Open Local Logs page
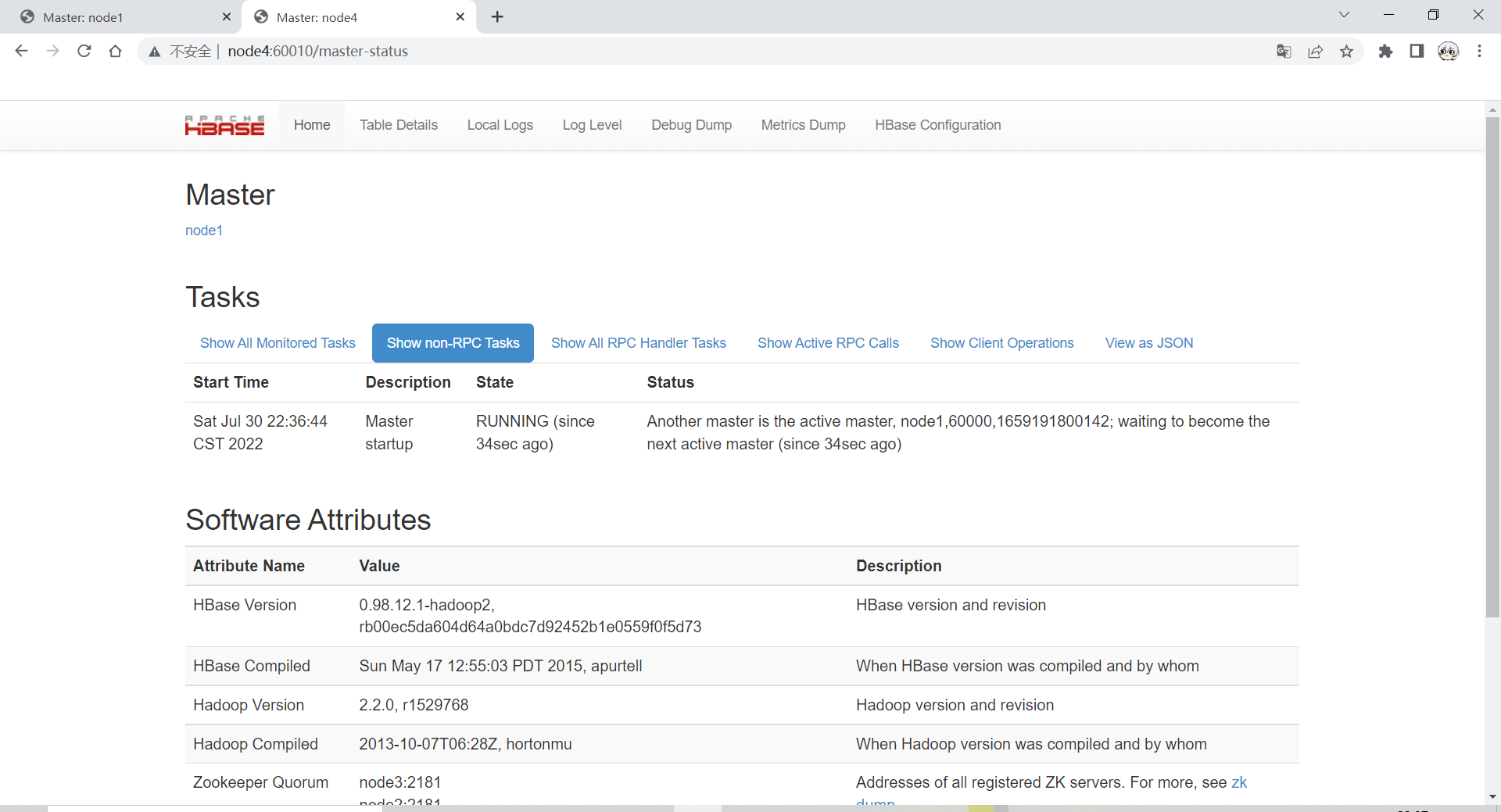 (x=500, y=125)
